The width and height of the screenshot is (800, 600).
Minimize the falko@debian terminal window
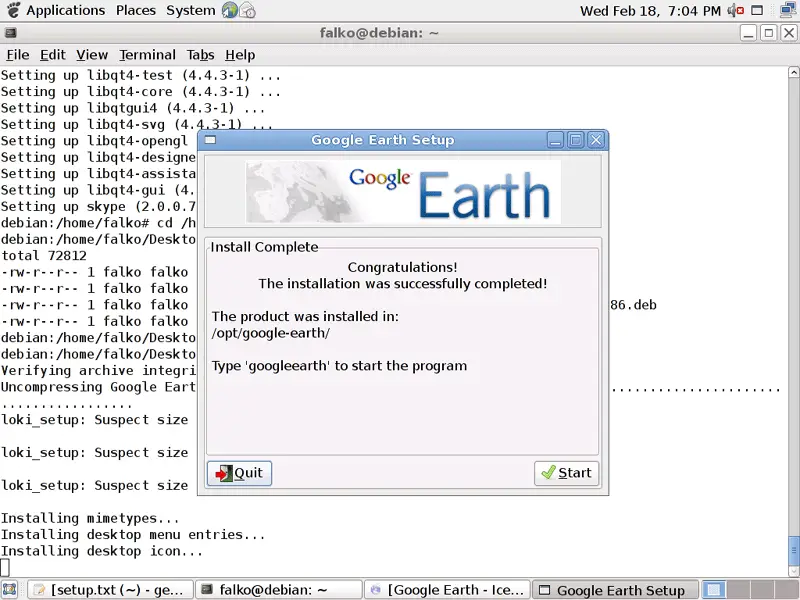click(x=748, y=33)
